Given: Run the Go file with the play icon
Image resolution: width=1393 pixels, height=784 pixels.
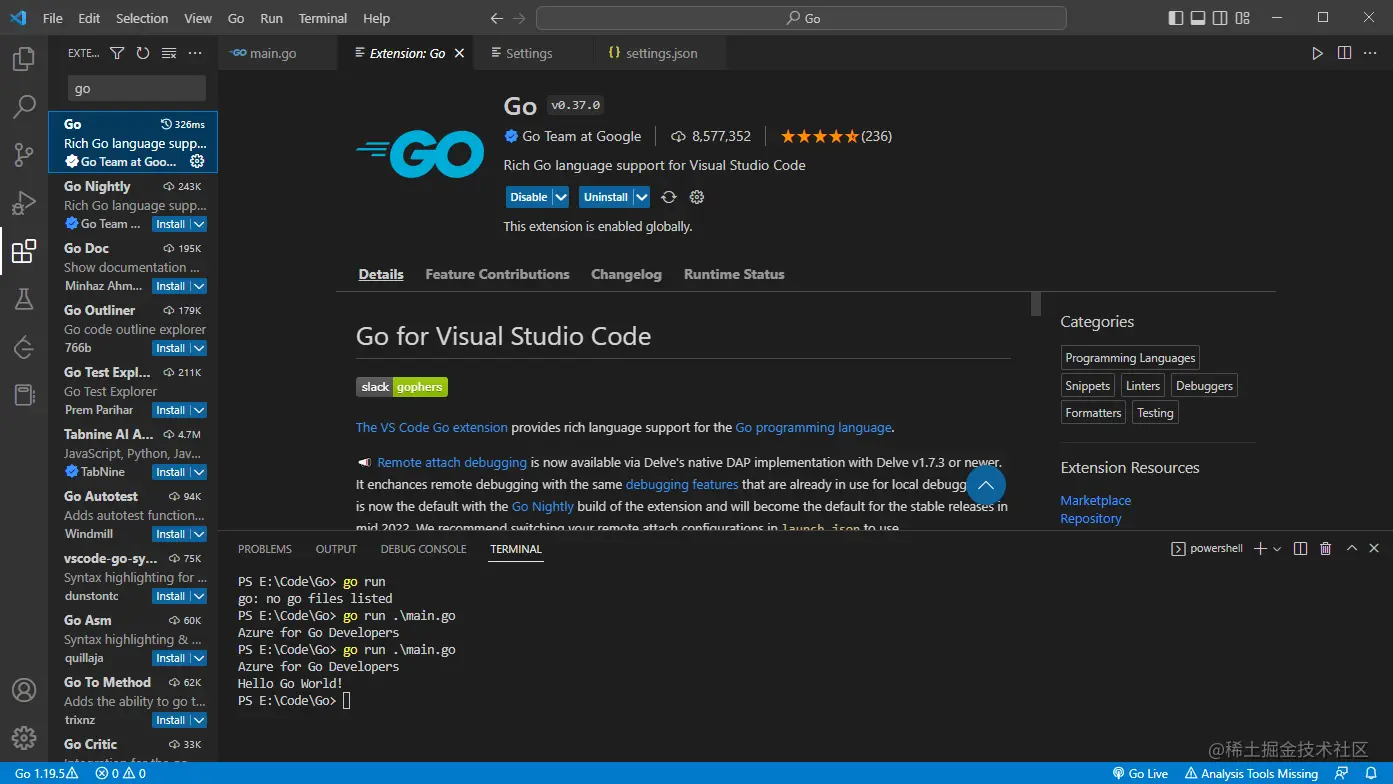Looking at the screenshot, I should click(x=1318, y=53).
